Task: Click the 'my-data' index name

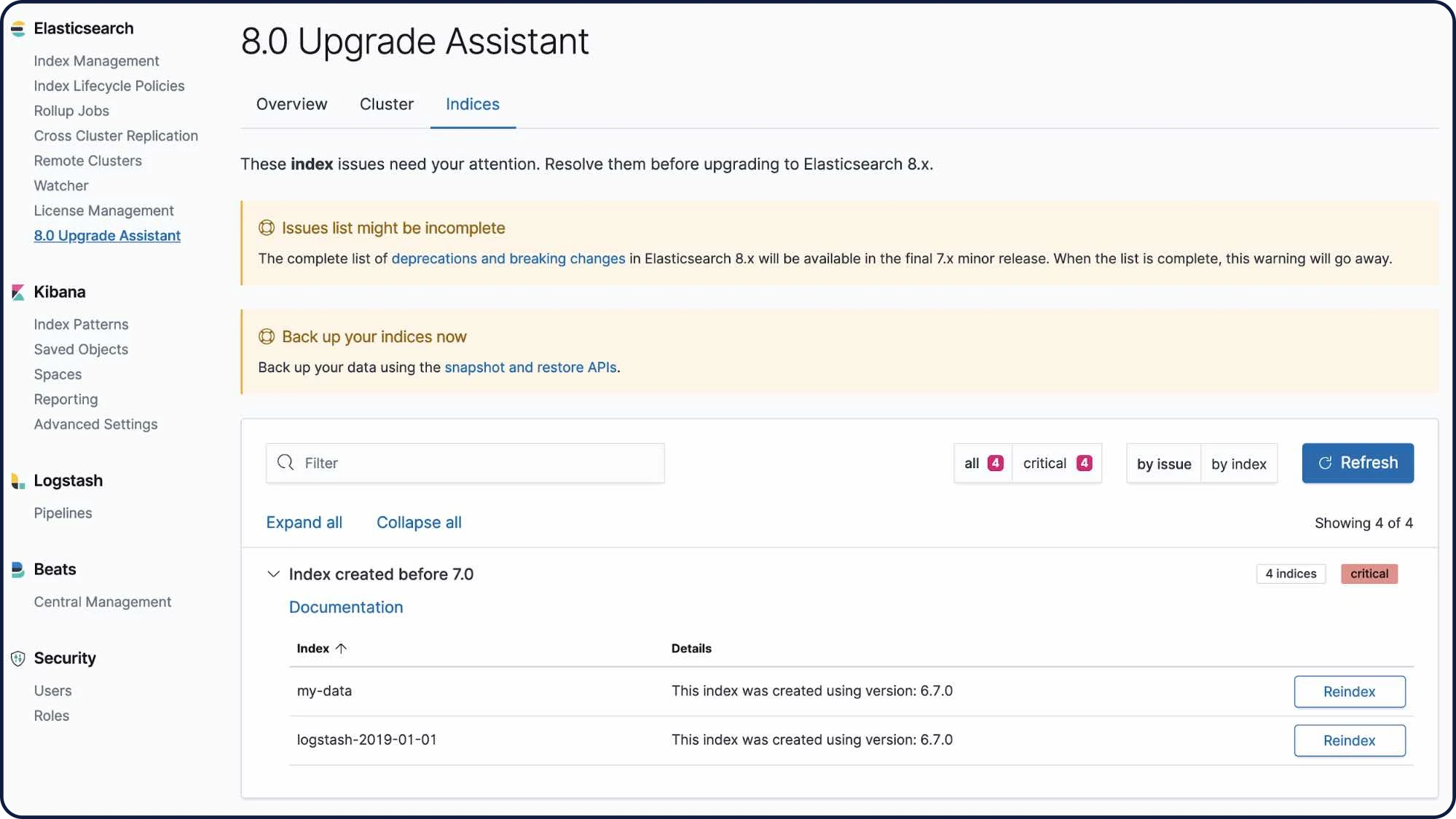Action: click(x=324, y=691)
